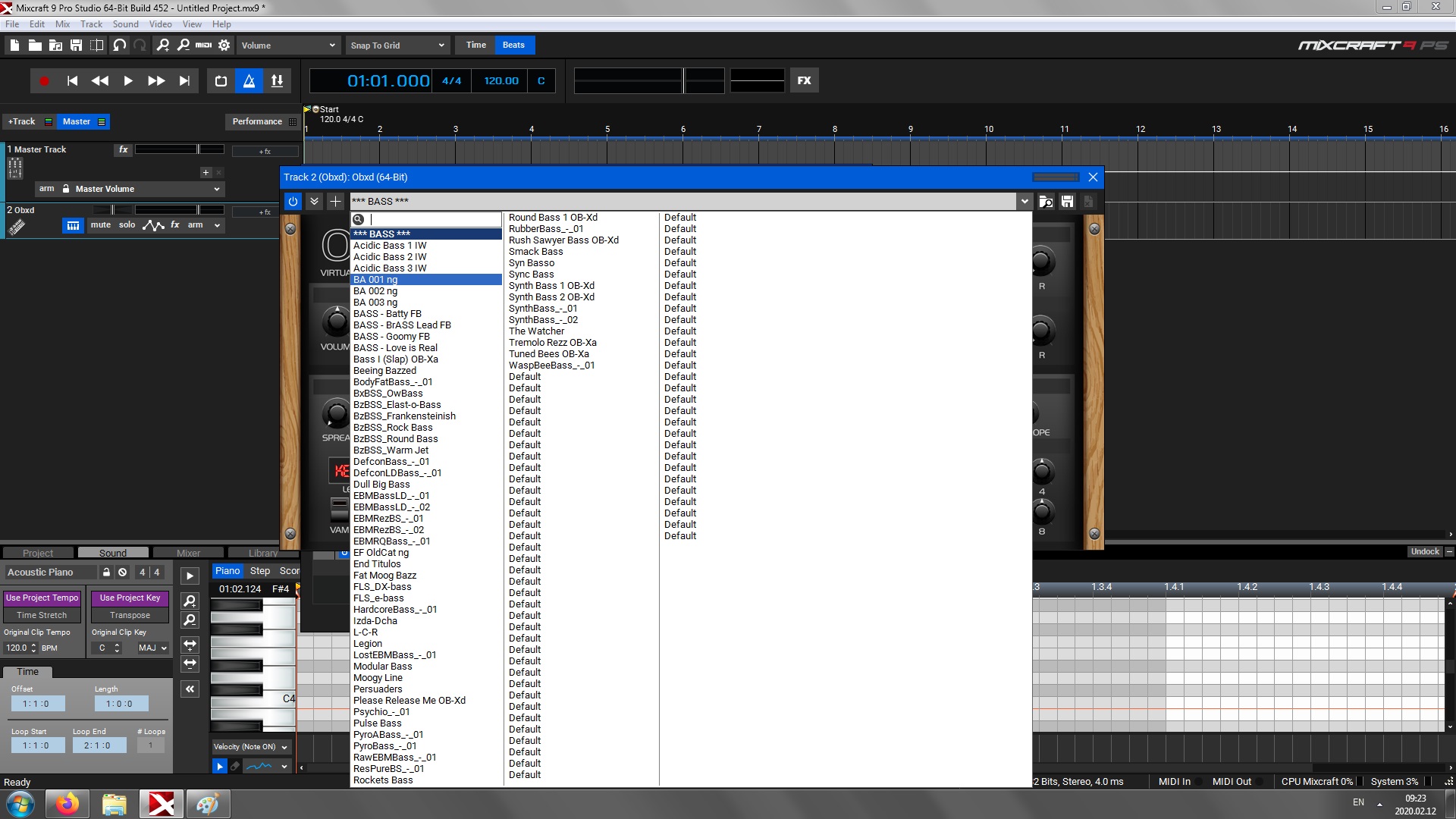
Task: Open the Snap To Grid dropdown
Action: [398, 45]
